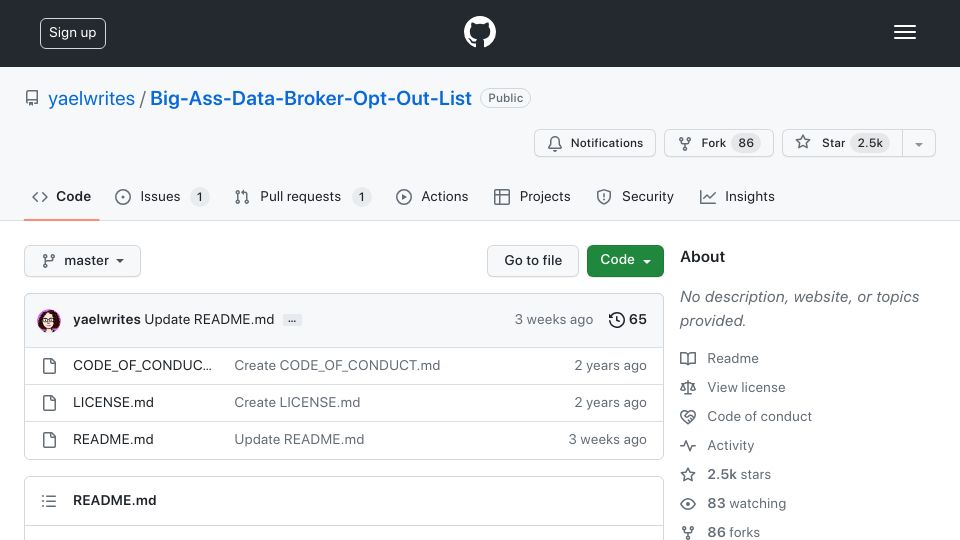Switch to the Issues tab
960x540 pixels.
162,197
